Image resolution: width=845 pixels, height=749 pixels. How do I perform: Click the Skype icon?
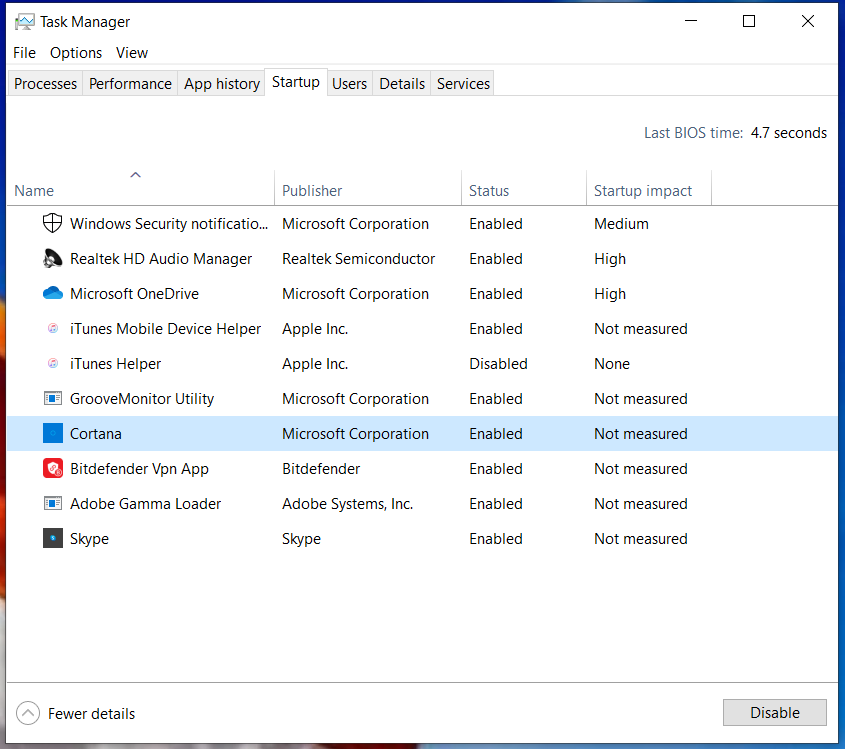point(52,538)
